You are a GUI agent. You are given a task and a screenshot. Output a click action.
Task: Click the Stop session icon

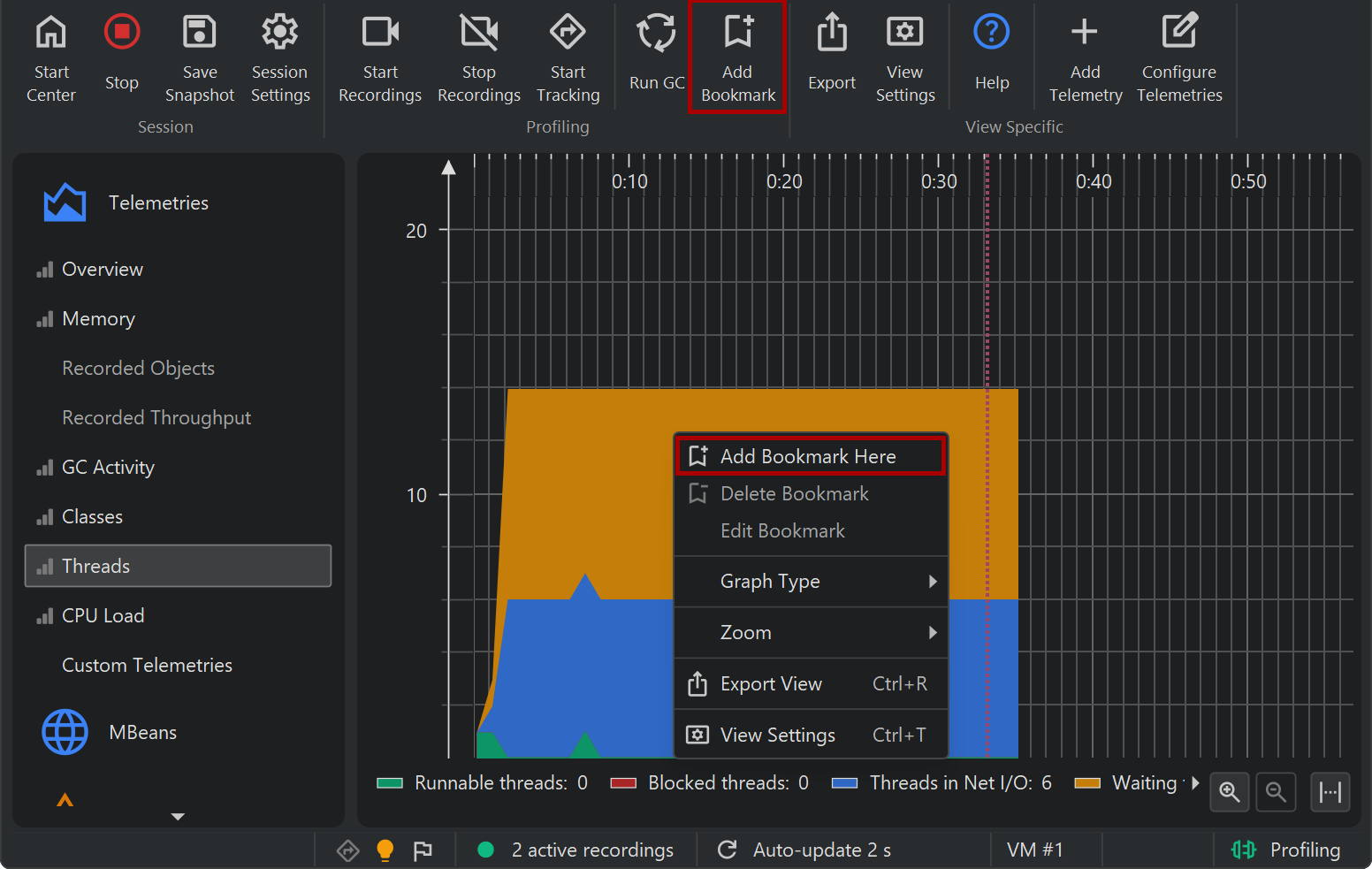point(122,33)
